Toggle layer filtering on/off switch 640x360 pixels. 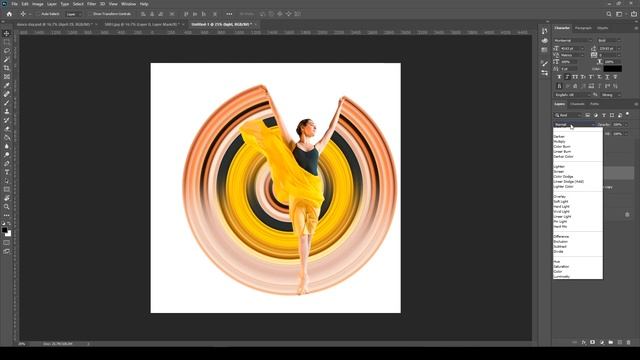(627, 114)
